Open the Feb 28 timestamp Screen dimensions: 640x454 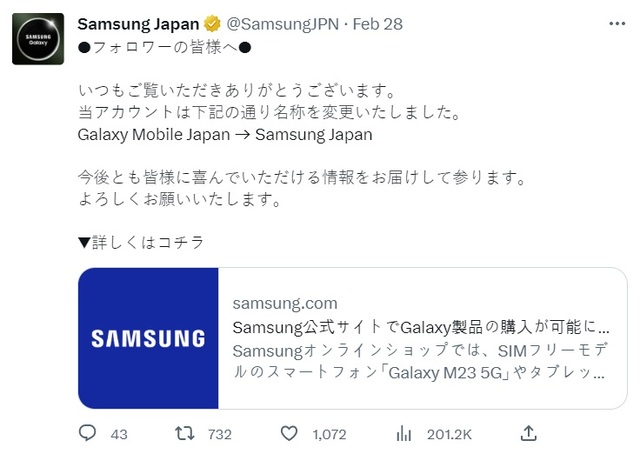[378, 24]
